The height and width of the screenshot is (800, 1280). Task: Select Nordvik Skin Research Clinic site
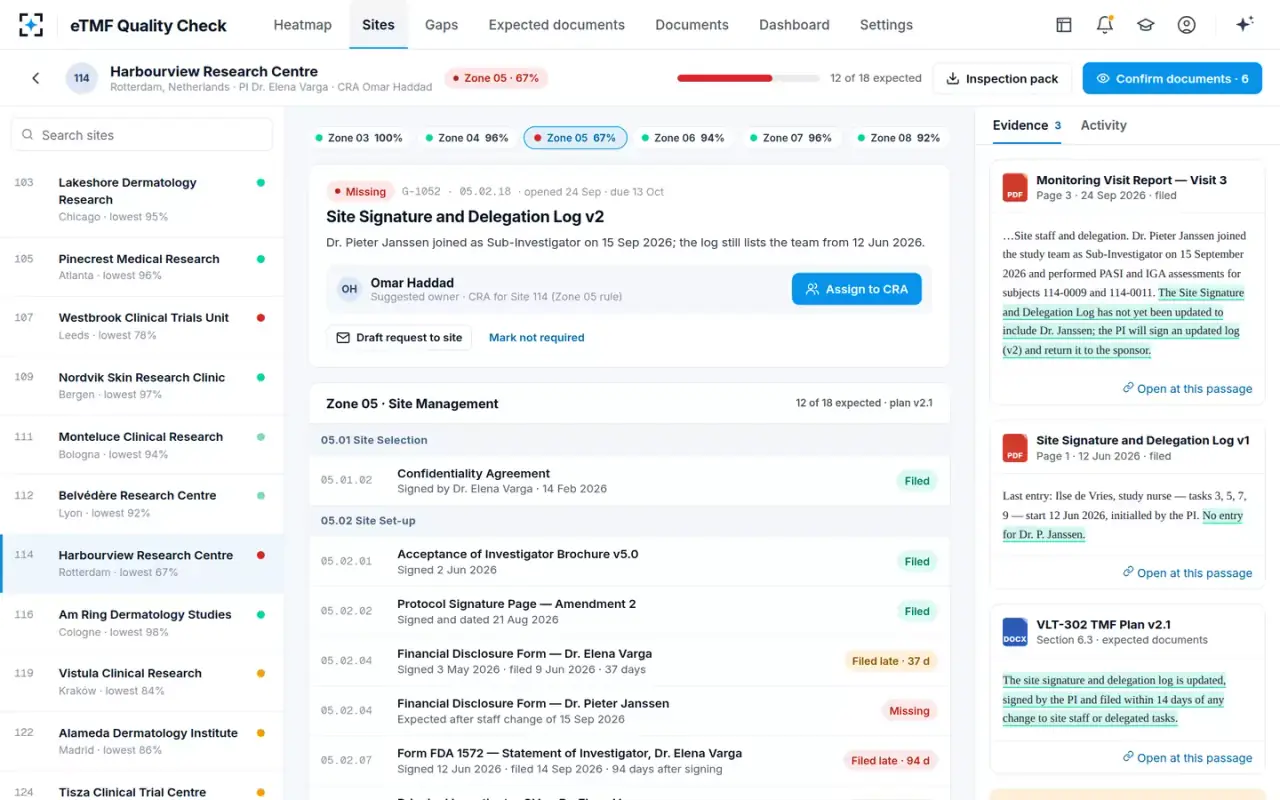click(x=142, y=386)
